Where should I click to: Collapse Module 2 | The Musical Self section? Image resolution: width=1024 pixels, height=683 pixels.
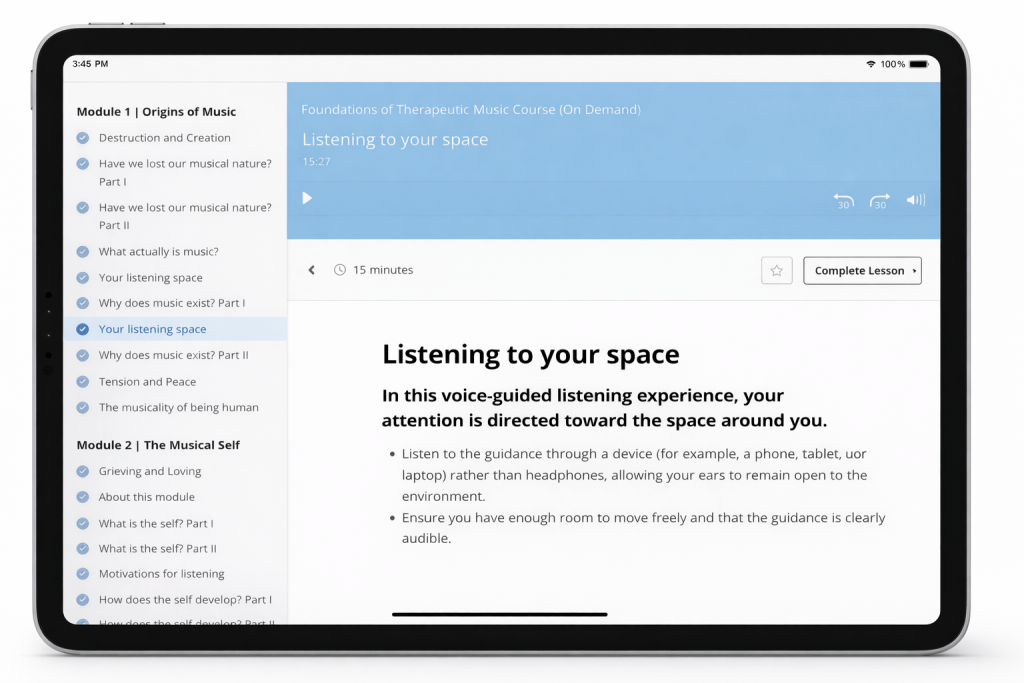tap(158, 445)
